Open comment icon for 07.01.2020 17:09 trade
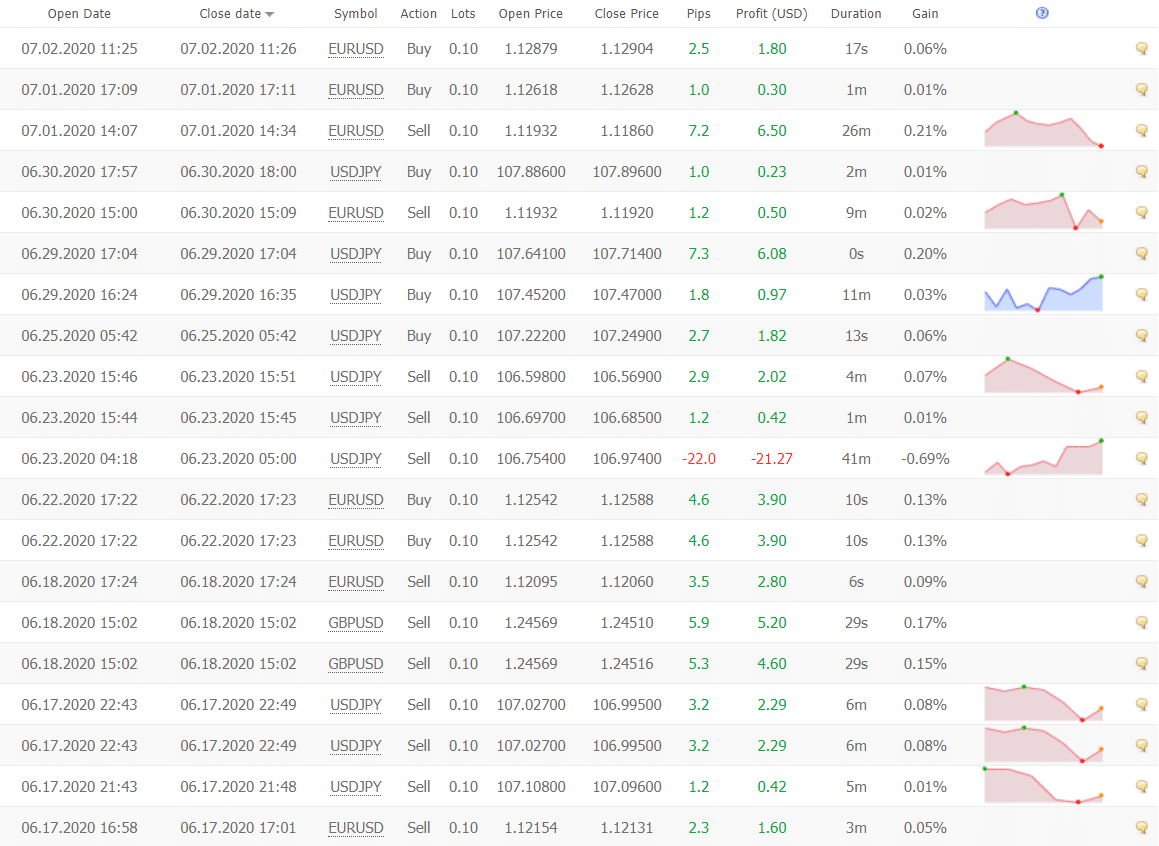Viewport: 1159px width, 846px height. [1141, 90]
